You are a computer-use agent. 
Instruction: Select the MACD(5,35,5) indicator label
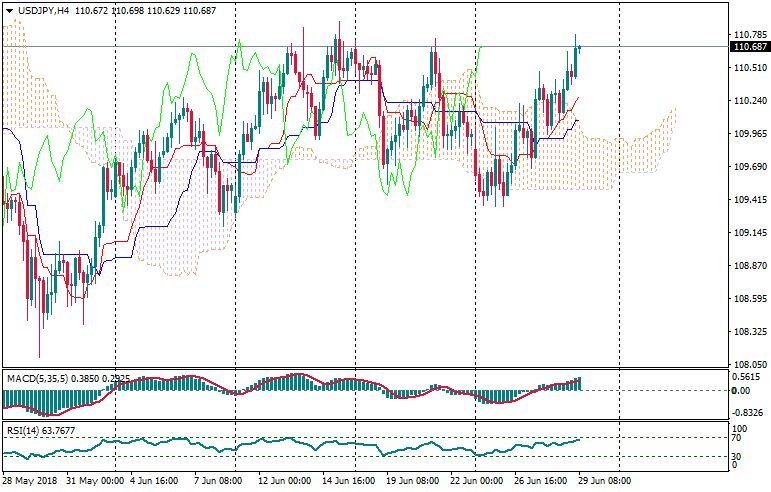39,379
